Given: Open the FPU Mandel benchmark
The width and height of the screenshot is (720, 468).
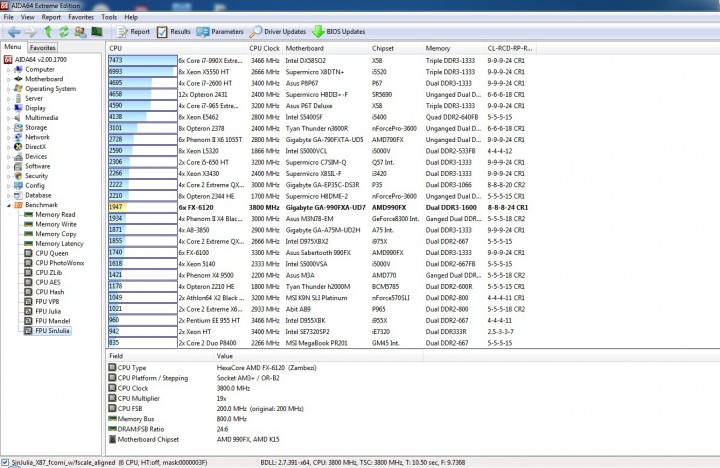Looking at the screenshot, I should [47, 321].
